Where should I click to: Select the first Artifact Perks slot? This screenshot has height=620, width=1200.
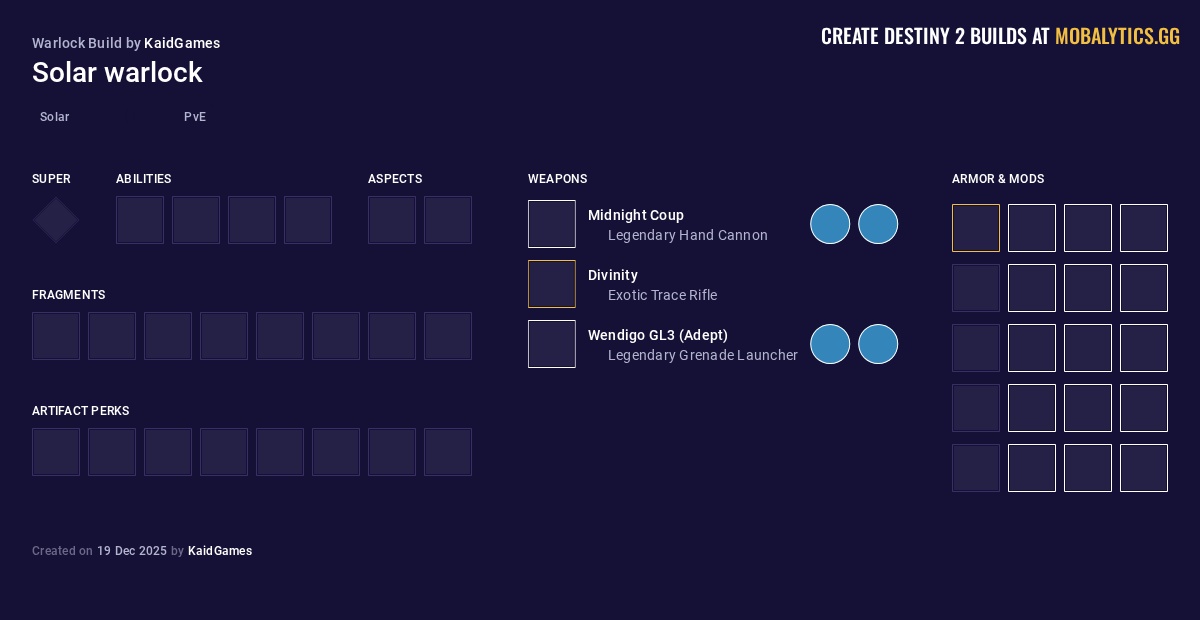[x=56, y=452]
